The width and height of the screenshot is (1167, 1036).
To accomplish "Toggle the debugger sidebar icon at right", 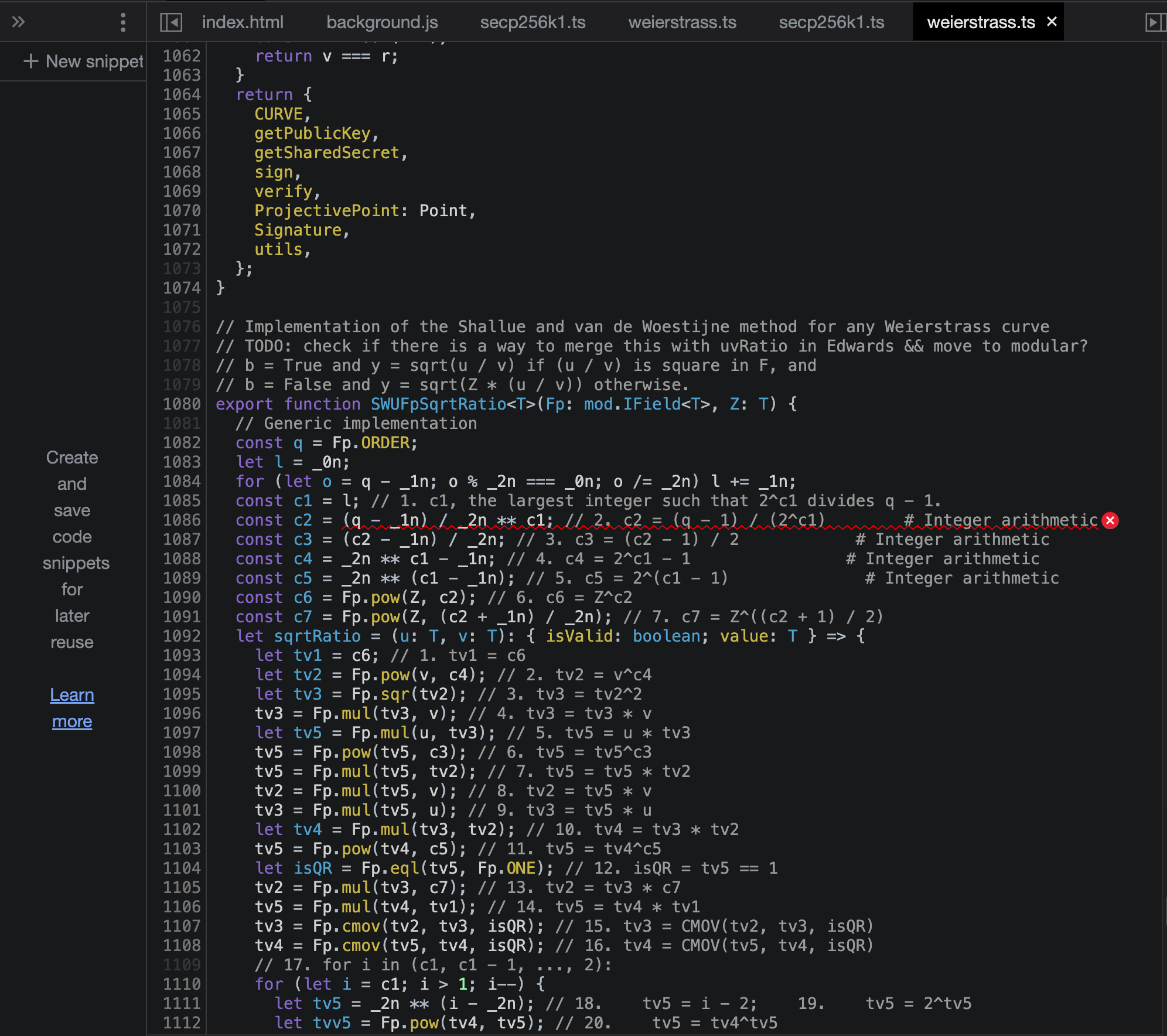I will (x=1156, y=22).
